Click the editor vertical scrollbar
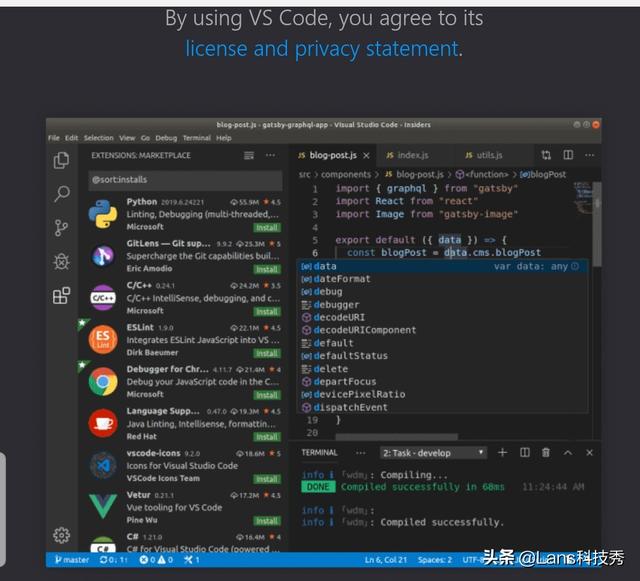The height and width of the screenshot is (581, 640). click(597, 224)
